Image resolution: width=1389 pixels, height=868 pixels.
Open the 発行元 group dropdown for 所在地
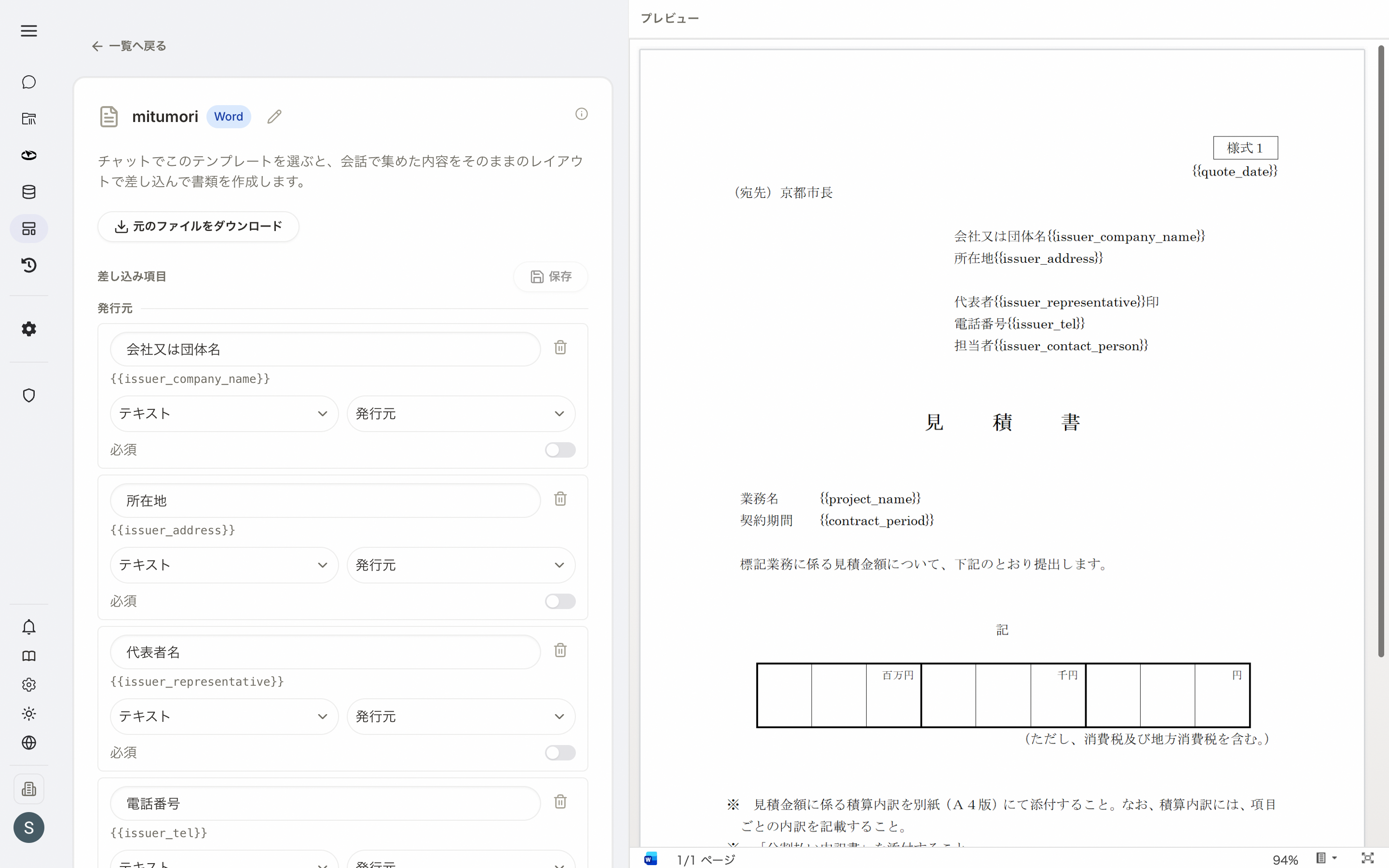(x=460, y=566)
